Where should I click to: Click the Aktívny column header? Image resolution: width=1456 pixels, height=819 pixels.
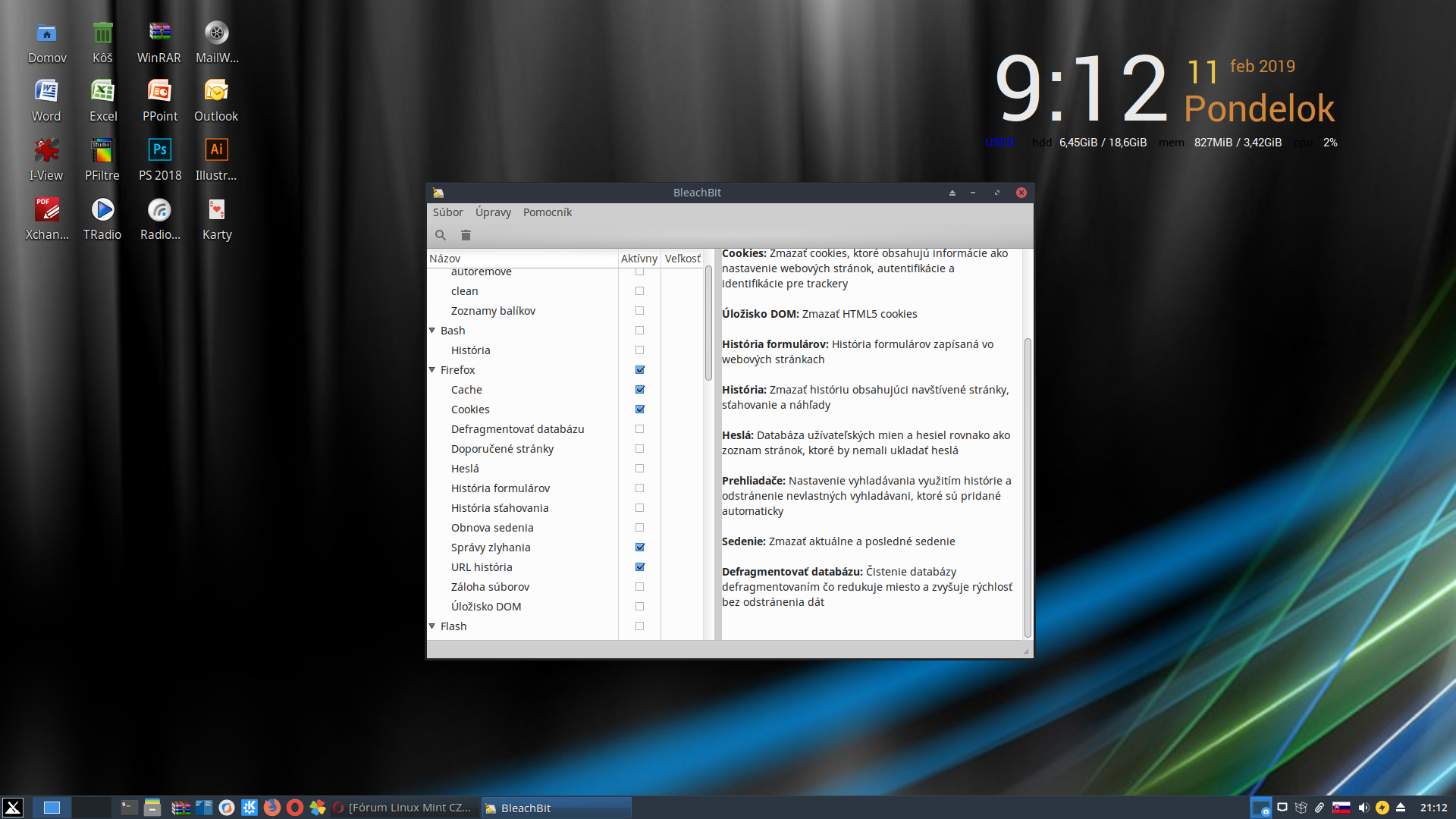(639, 259)
